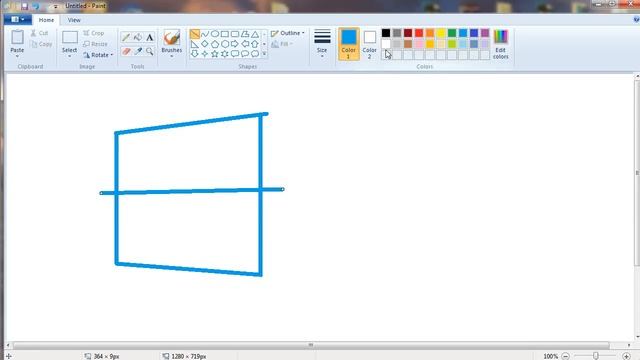
Task: Switch to the Home tab
Action: tap(46, 20)
